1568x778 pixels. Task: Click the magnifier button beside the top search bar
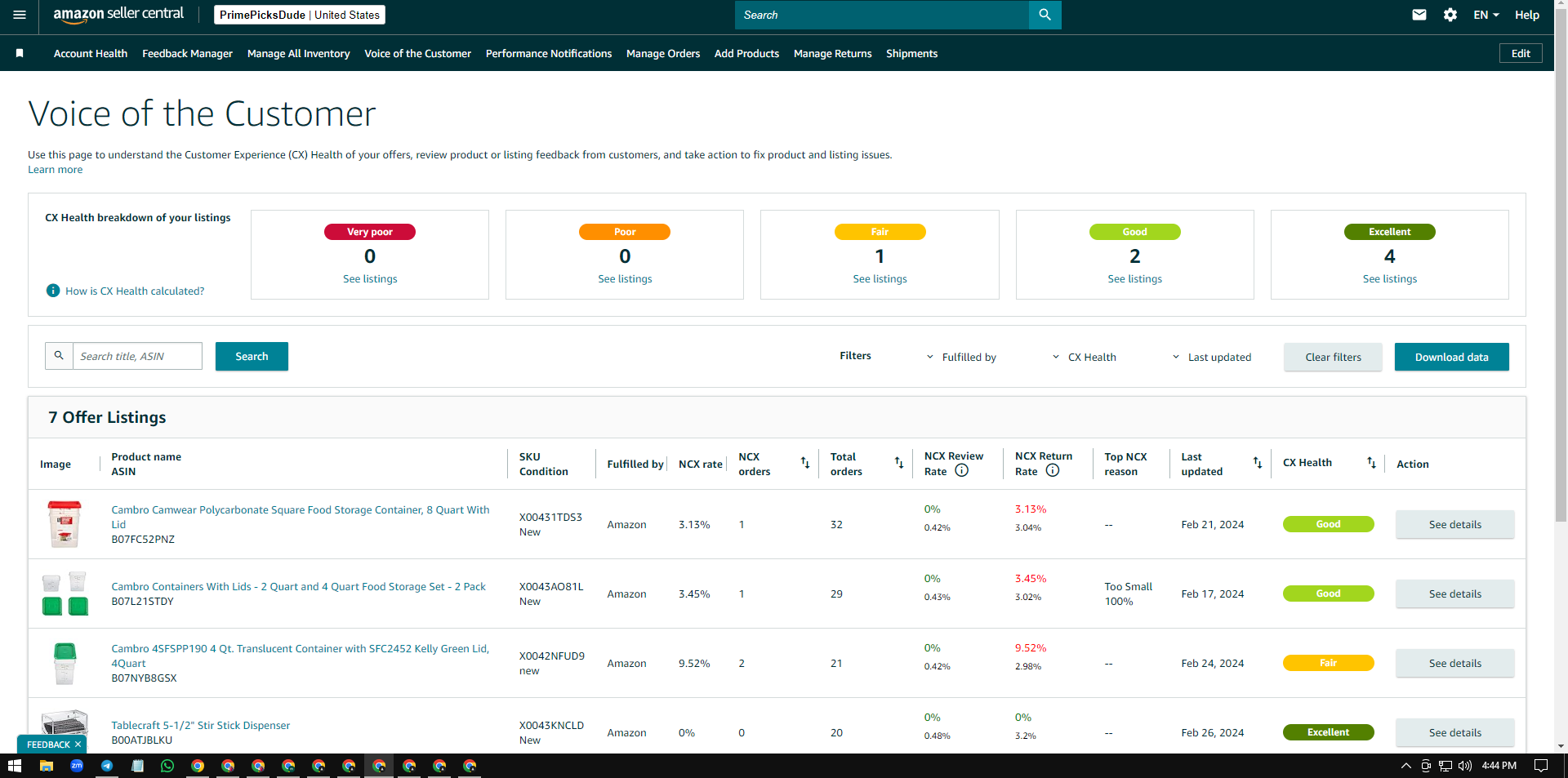pos(1045,15)
